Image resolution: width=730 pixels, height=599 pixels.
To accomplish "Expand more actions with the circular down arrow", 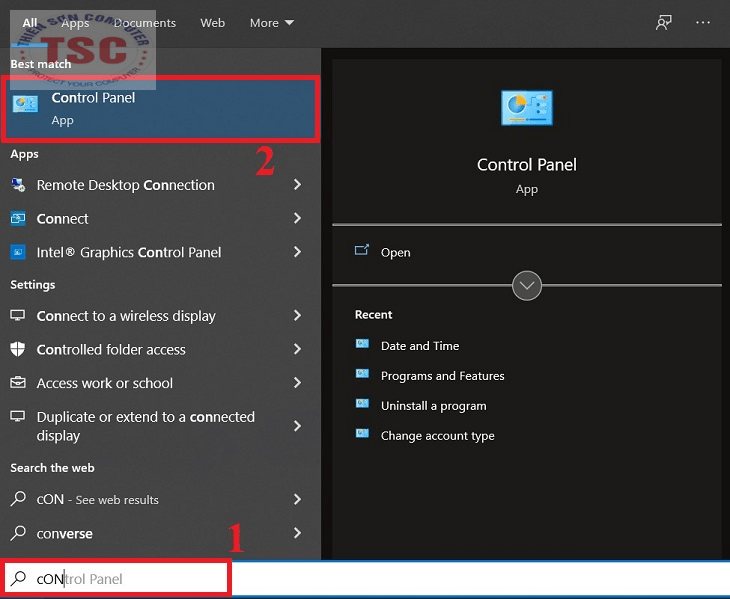I will pos(527,285).
